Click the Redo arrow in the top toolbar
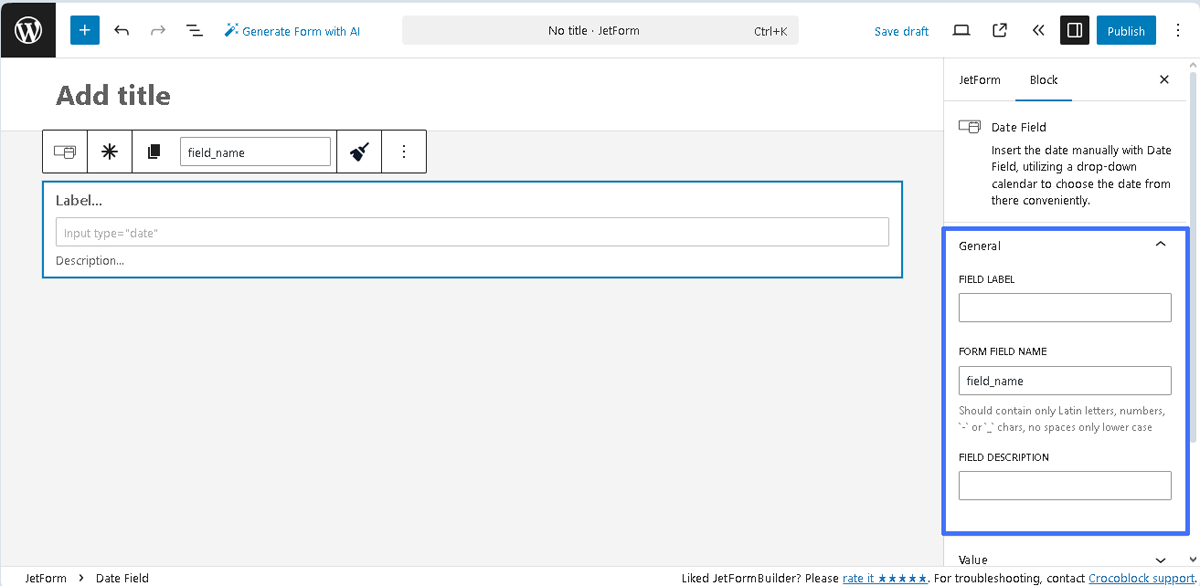Screen dimensions: 1200x586 [157, 30]
